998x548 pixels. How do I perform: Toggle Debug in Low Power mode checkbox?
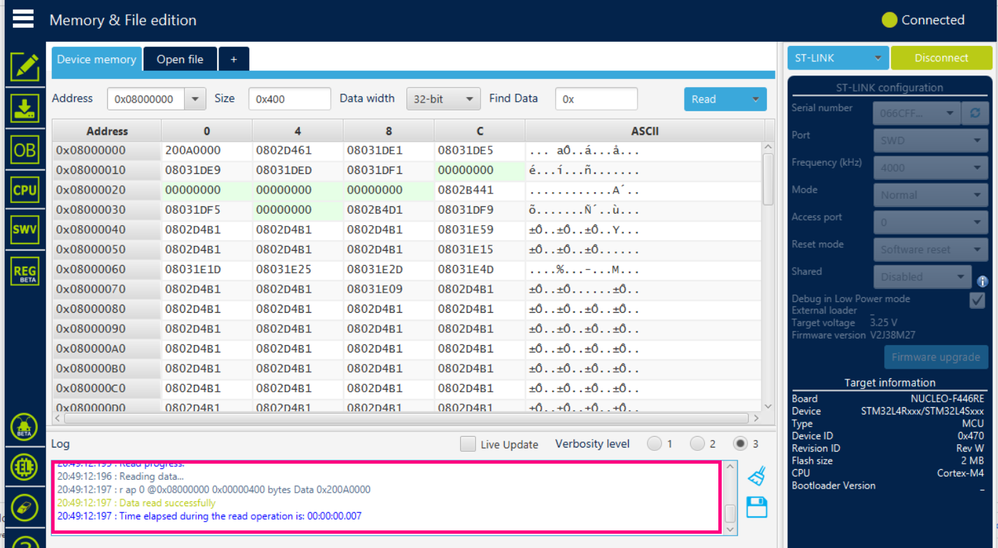click(977, 300)
